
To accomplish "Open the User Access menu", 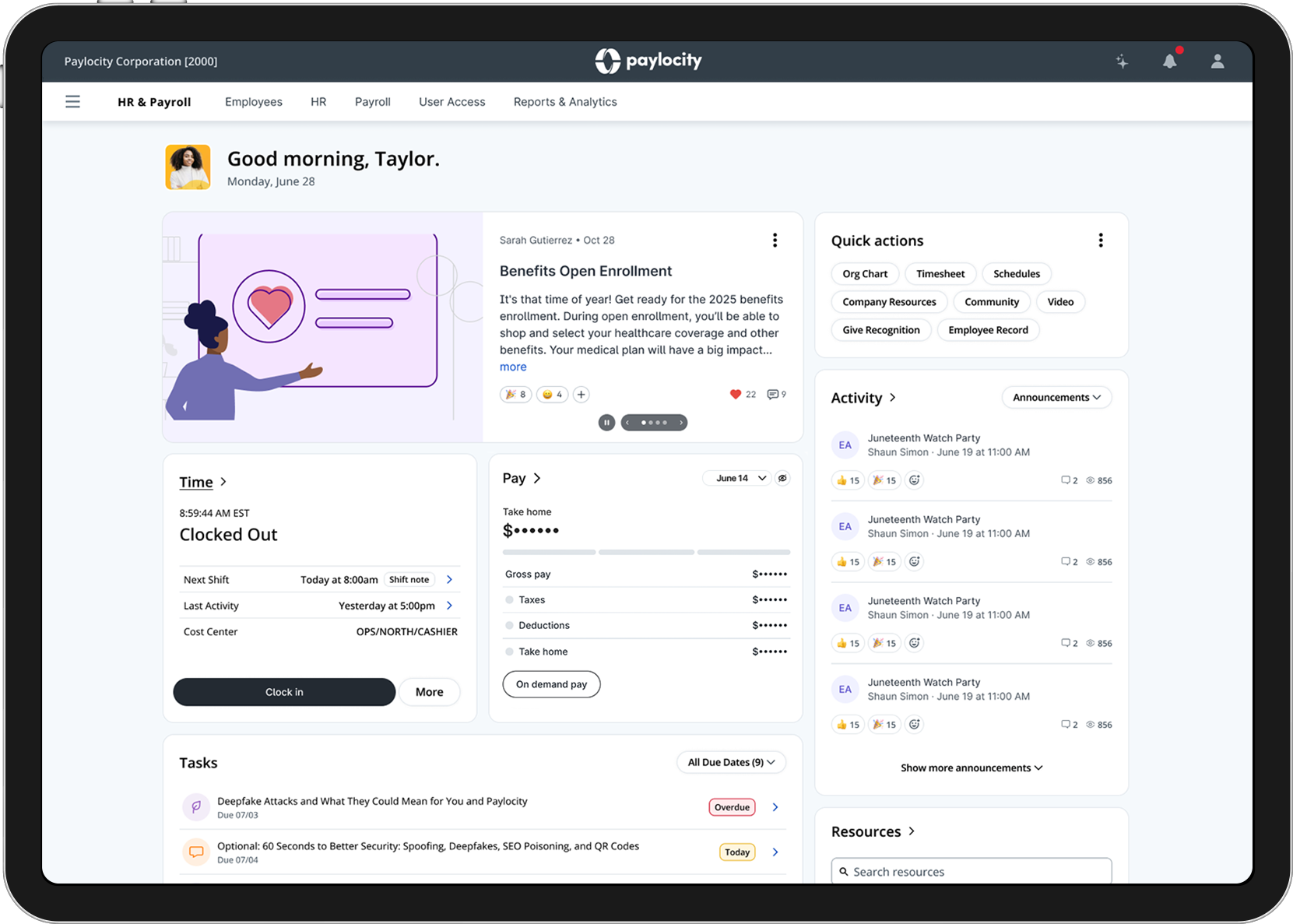I will (x=452, y=102).
